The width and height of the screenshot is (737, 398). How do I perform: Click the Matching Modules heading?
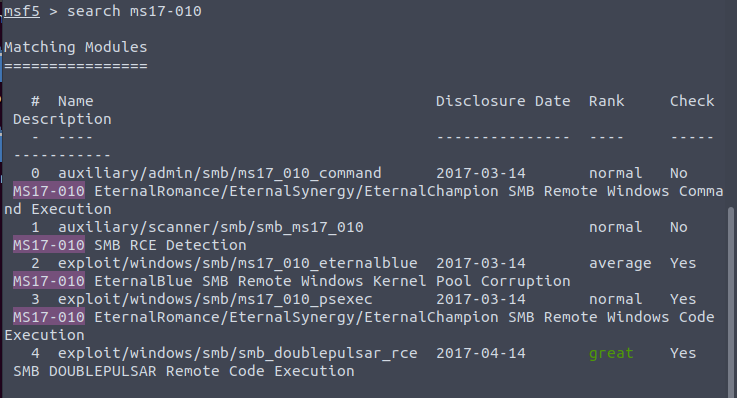[76, 47]
